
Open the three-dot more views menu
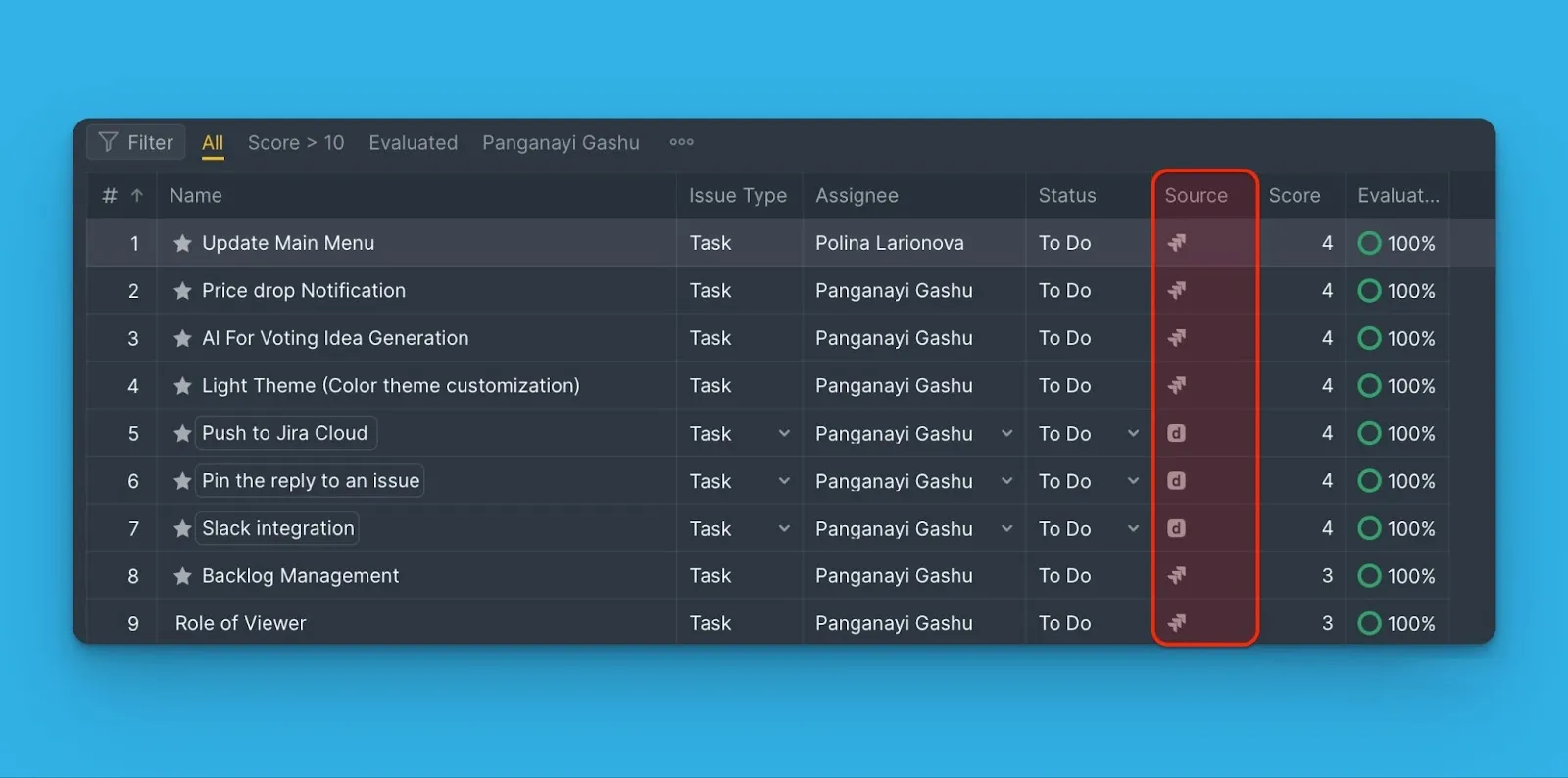[x=681, y=142]
